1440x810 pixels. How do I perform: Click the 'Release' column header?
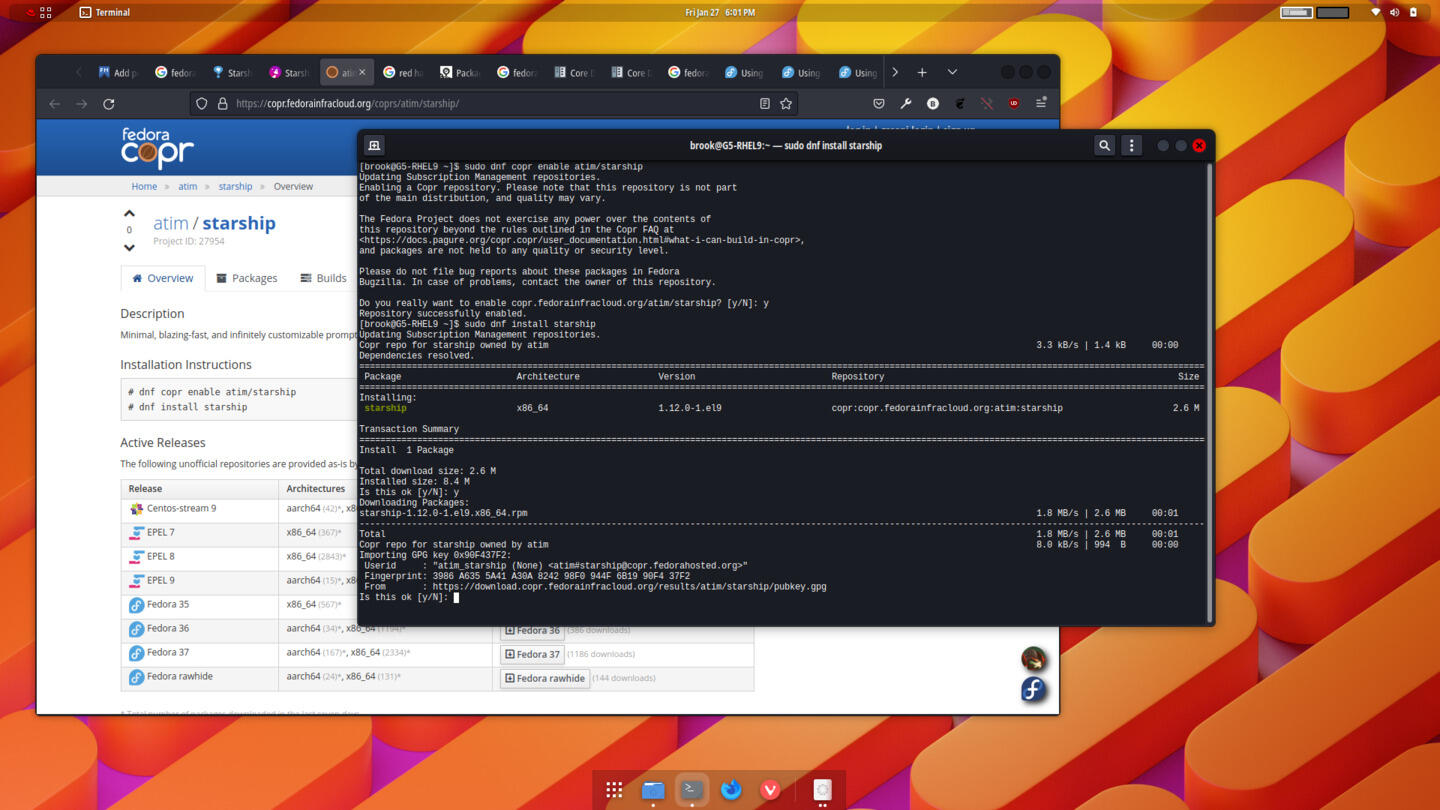tap(145, 488)
